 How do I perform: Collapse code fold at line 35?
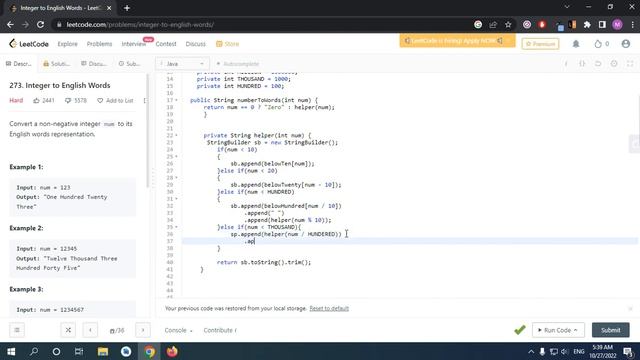tap(176, 227)
